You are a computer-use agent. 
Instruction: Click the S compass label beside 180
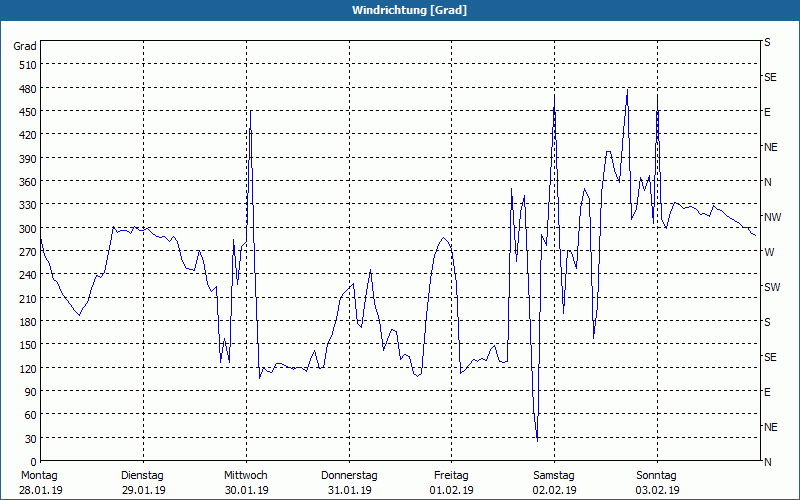(767, 322)
